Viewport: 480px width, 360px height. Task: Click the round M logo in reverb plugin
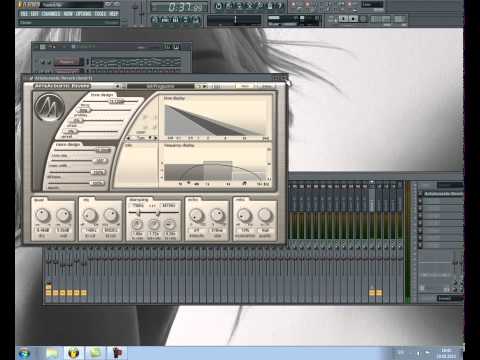(x=50, y=107)
